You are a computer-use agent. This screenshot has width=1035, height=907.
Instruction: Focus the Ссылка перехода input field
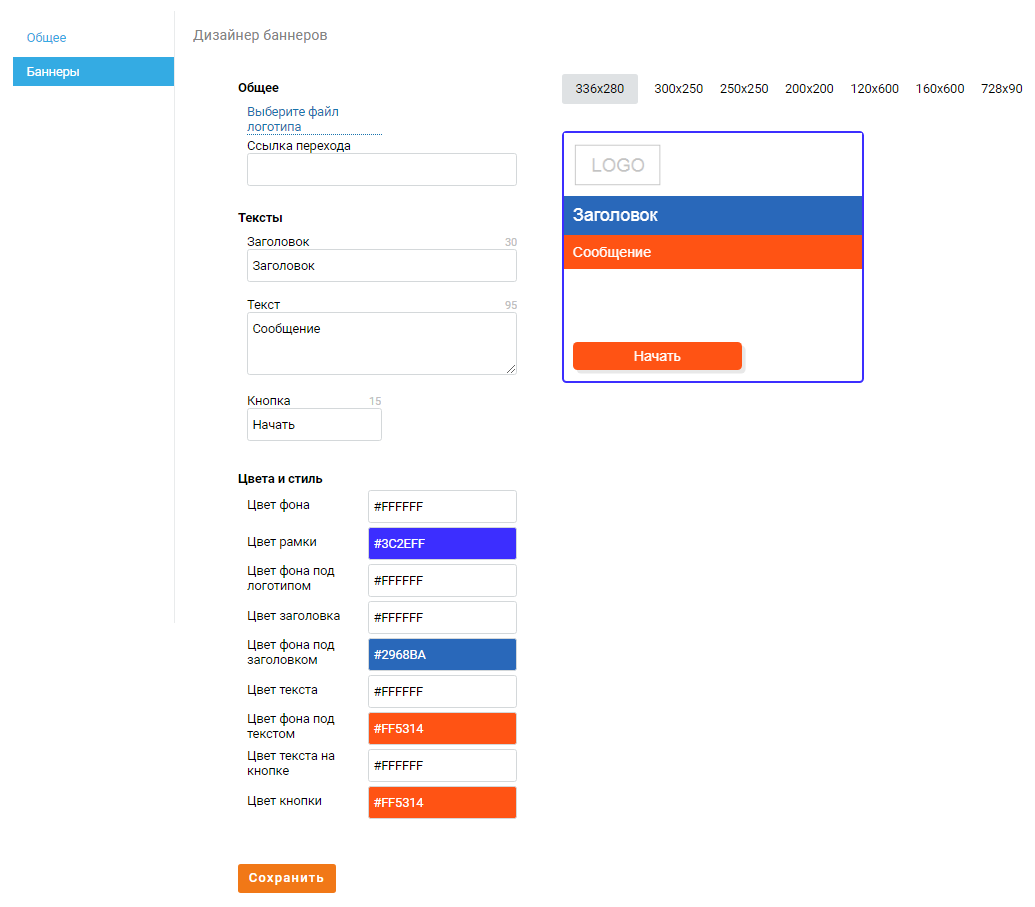coord(382,170)
